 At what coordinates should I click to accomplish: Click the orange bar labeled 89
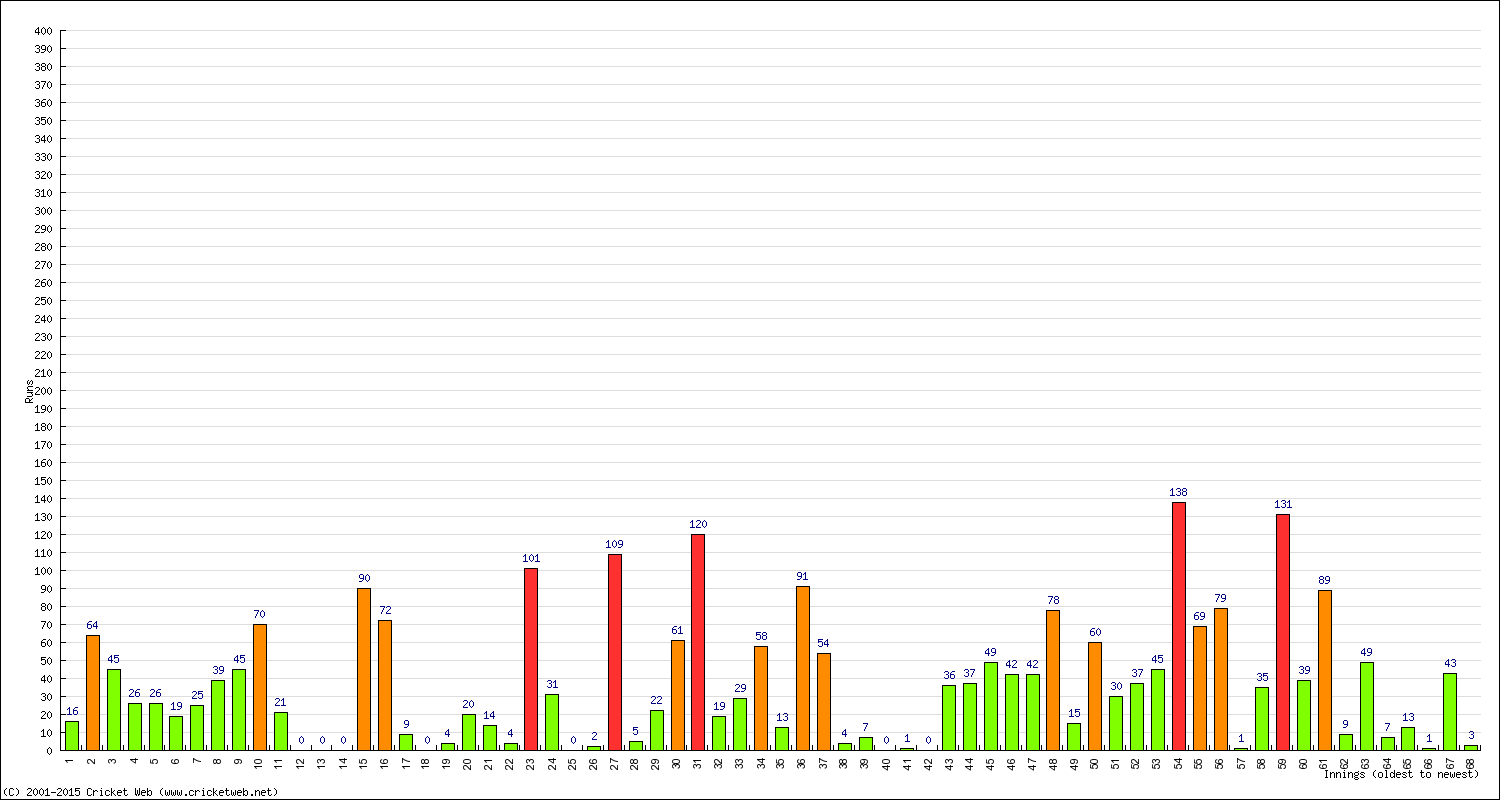[1325, 670]
